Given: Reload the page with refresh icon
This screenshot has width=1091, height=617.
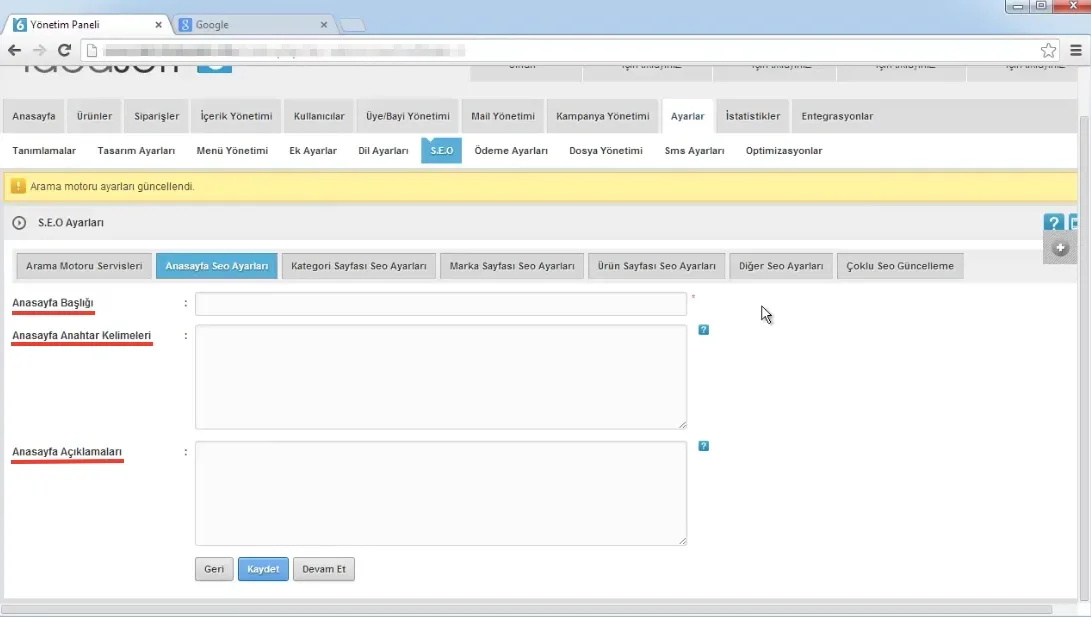Looking at the screenshot, I should click(x=64, y=50).
